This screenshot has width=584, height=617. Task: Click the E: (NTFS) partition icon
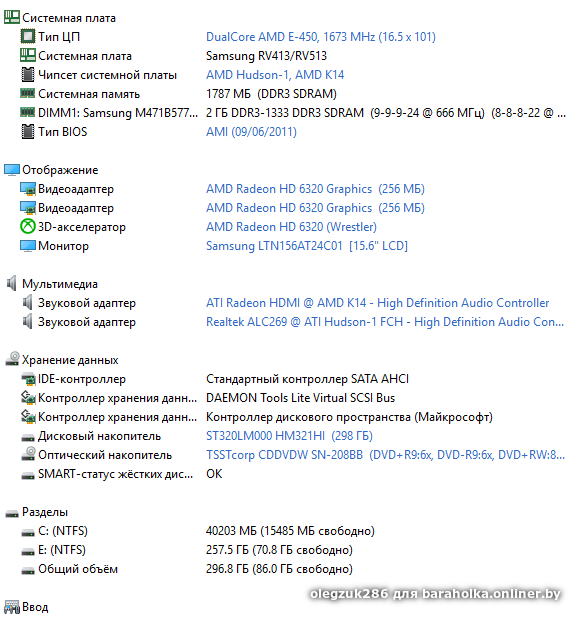pos(28,551)
